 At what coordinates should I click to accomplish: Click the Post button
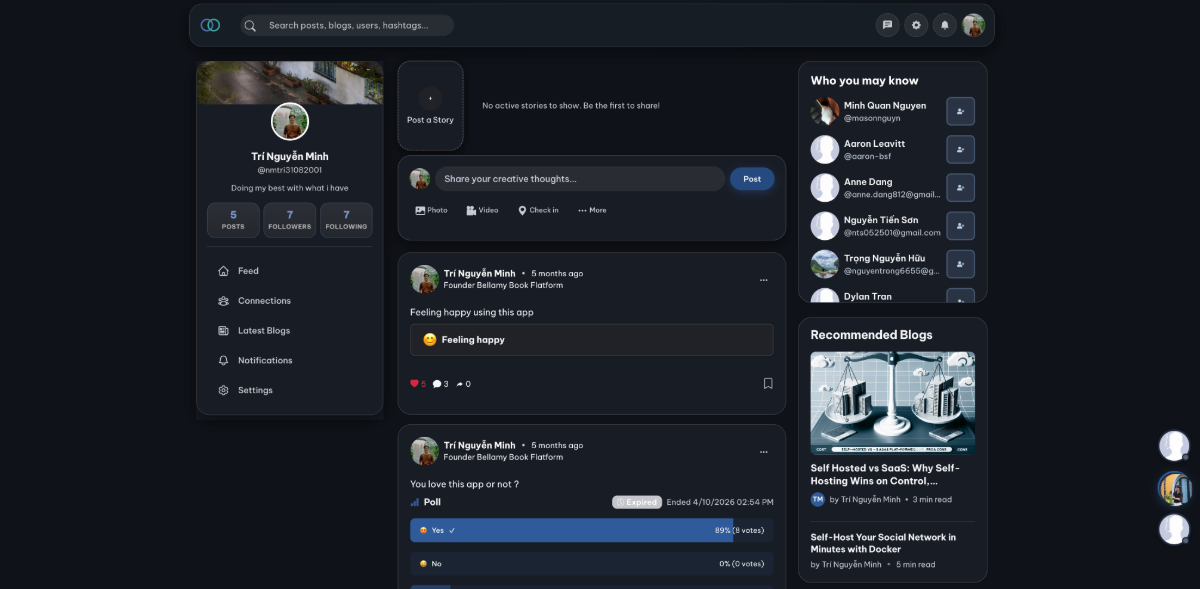tap(752, 179)
